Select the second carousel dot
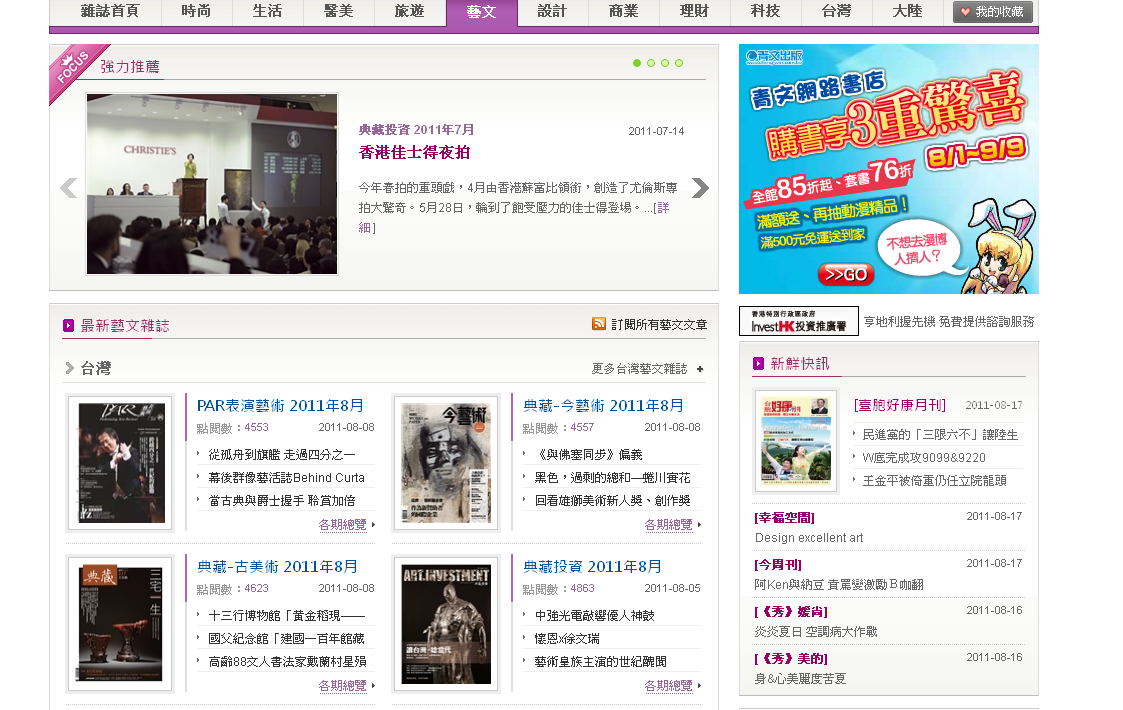 coord(651,63)
